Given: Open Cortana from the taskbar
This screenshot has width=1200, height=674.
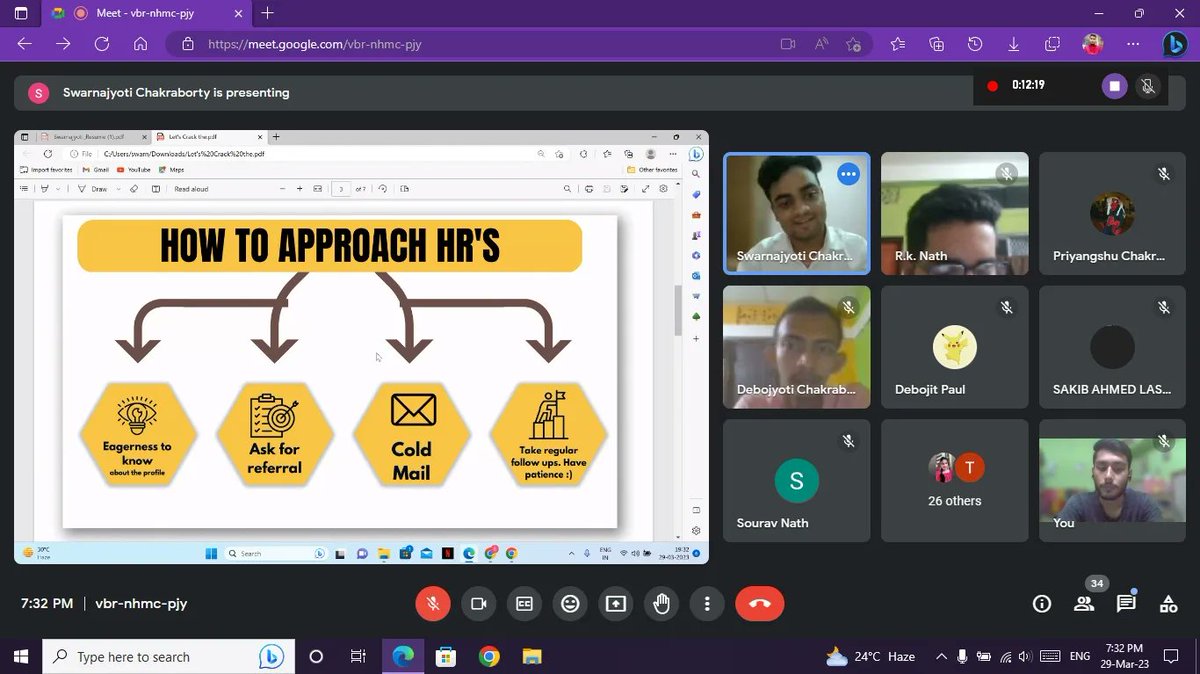Looking at the screenshot, I should point(316,656).
